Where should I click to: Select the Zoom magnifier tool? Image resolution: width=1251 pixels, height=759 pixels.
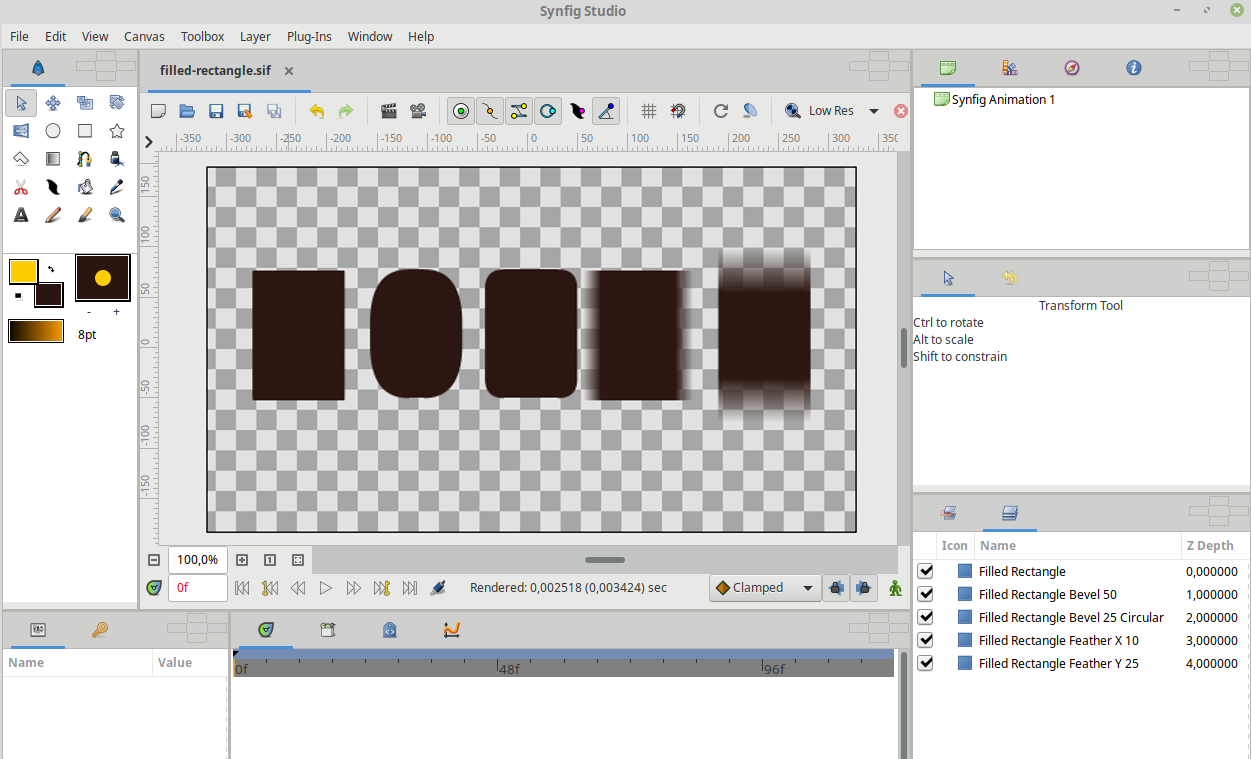pyautogui.click(x=117, y=214)
